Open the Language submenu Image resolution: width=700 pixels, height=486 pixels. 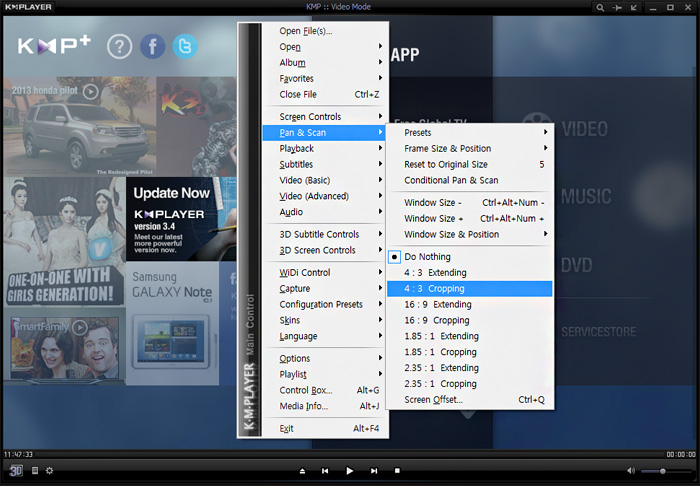pos(325,336)
